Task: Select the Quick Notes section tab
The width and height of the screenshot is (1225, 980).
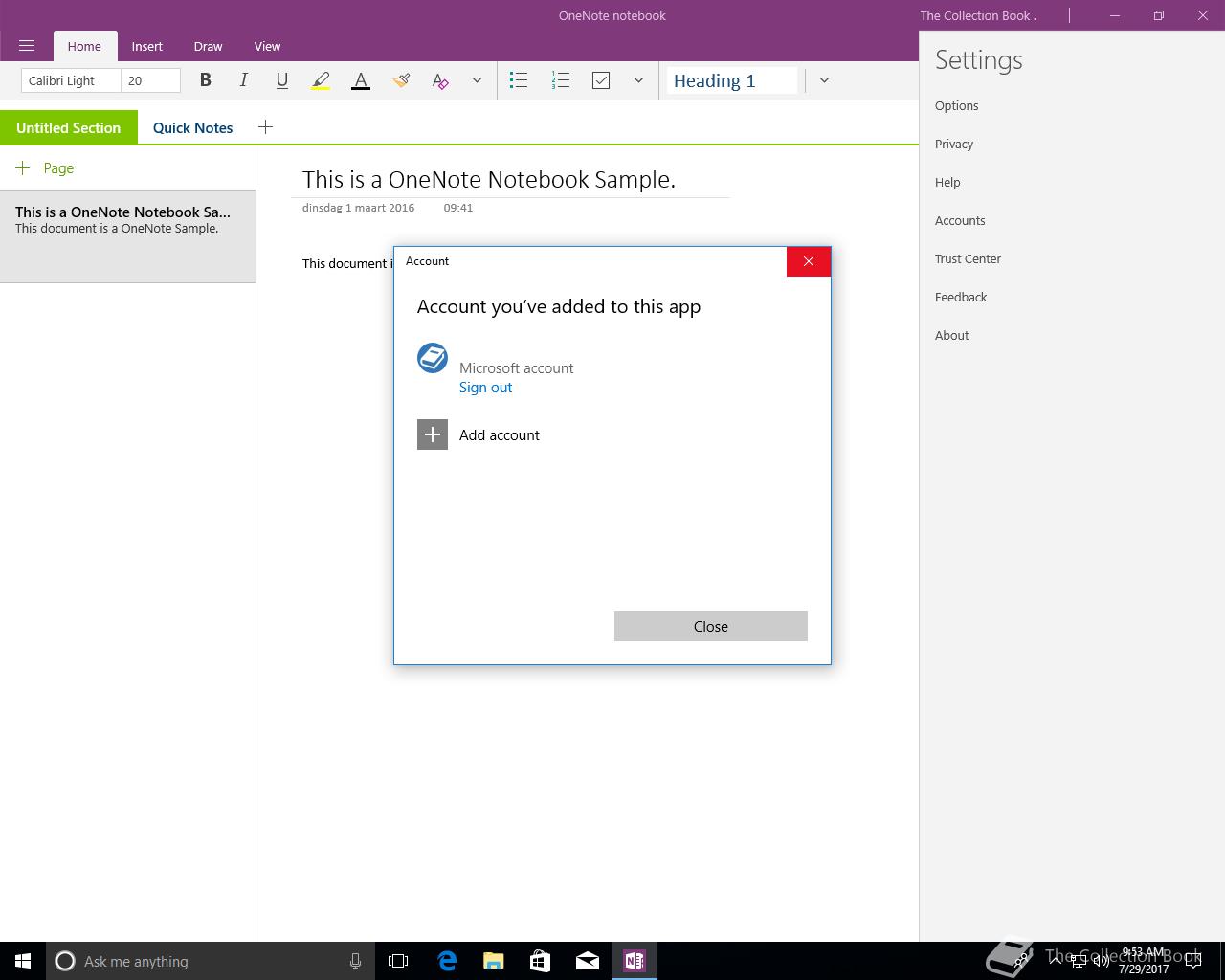Action: 193,127
